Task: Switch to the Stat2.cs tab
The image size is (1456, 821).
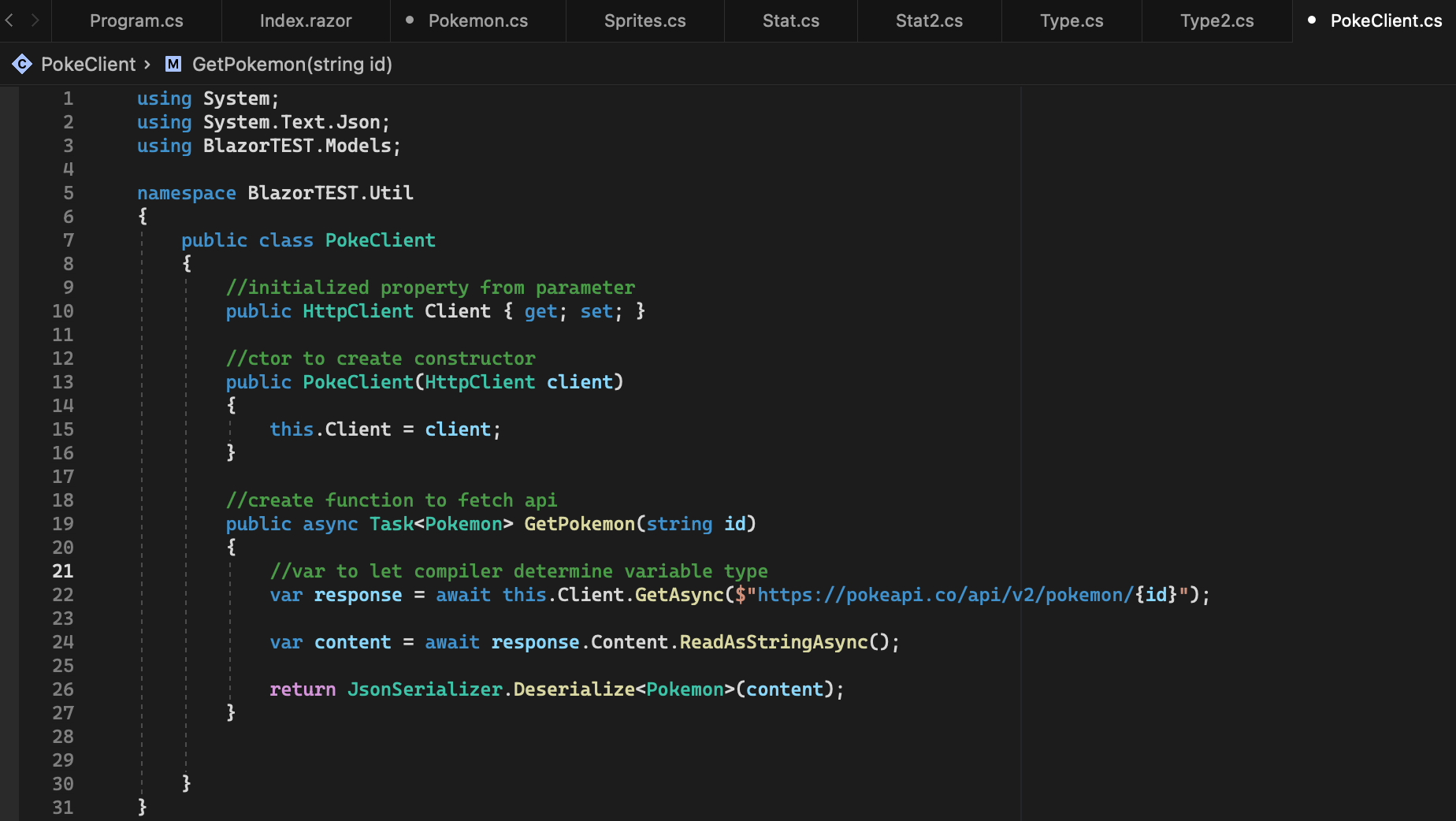Action: pos(929,20)
